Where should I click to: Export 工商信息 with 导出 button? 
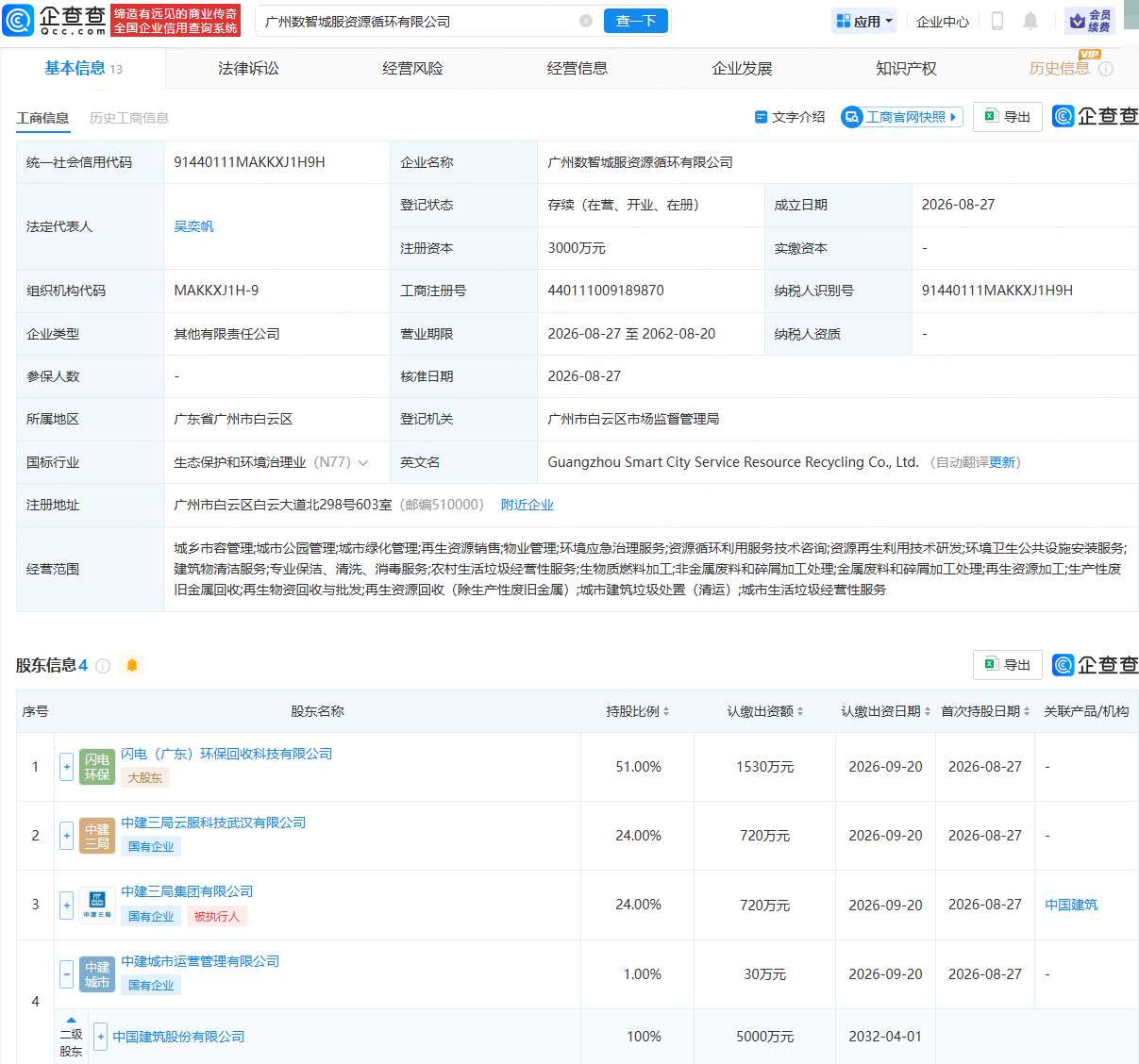click(x=1008, y=117)
